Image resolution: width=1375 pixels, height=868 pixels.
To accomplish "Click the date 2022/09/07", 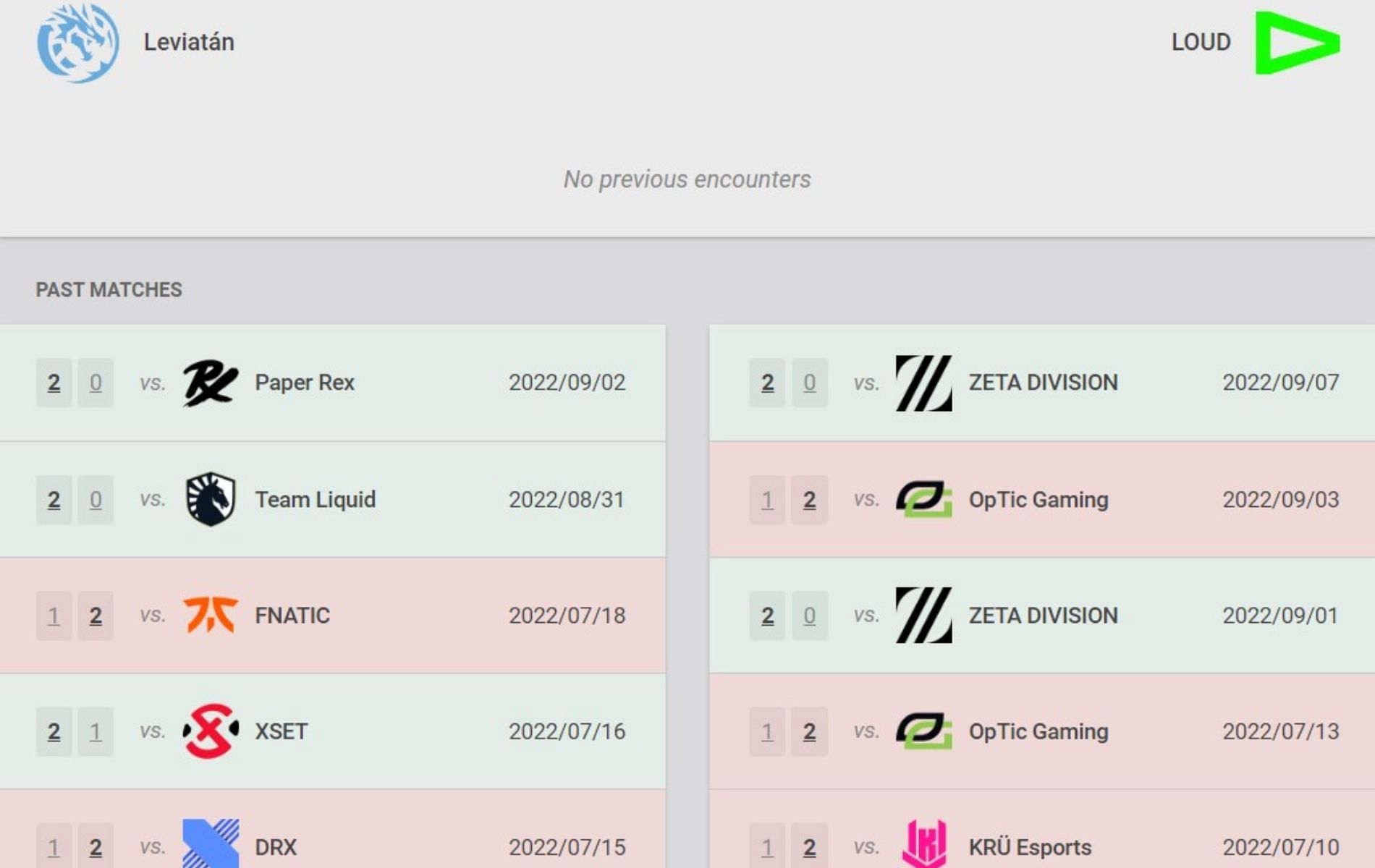I will tap(1281, 383).
